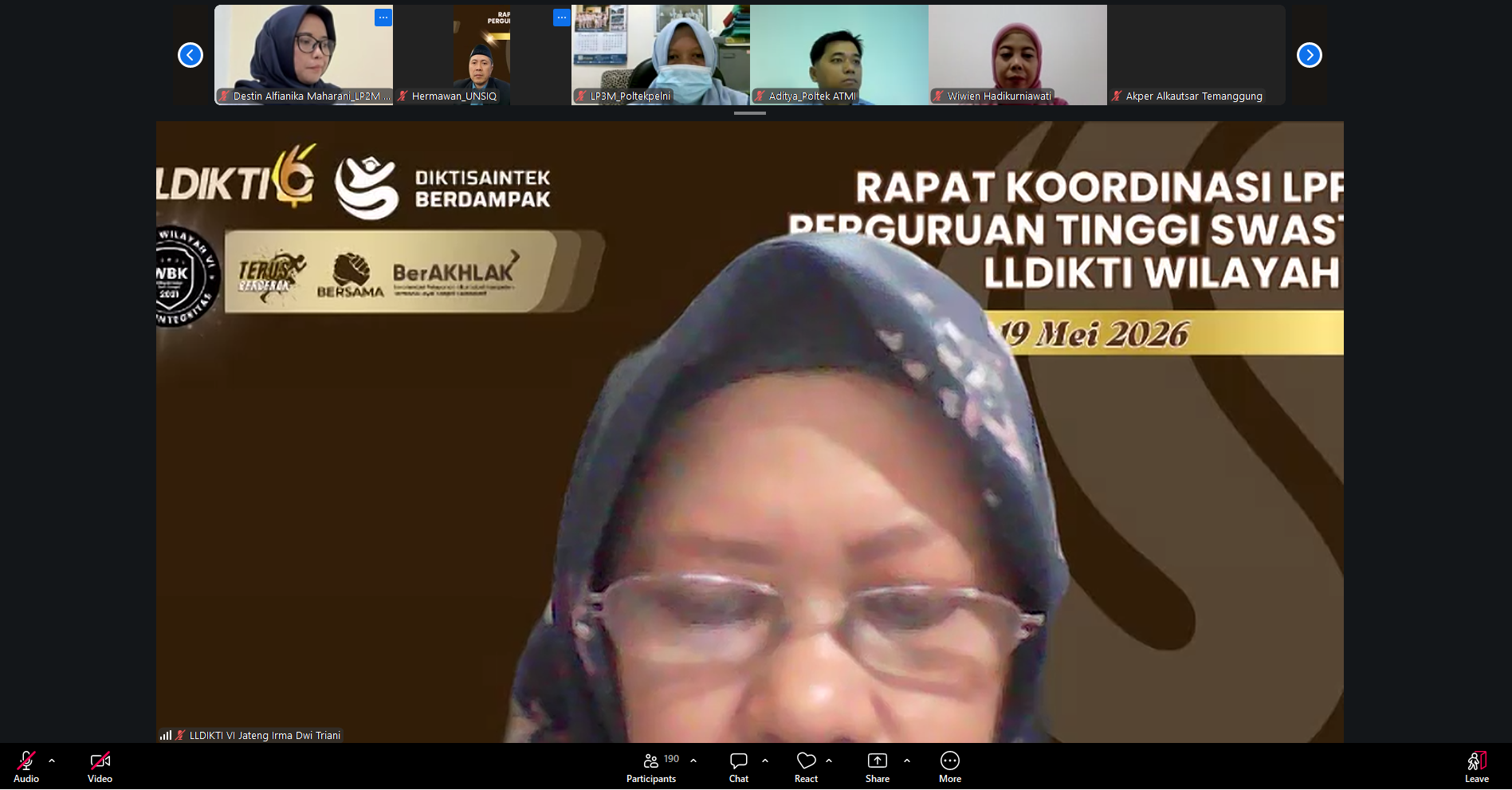Show previous participants with left arrow
The width and height of the screenshot is (1512, 790).
pos(190,55)
